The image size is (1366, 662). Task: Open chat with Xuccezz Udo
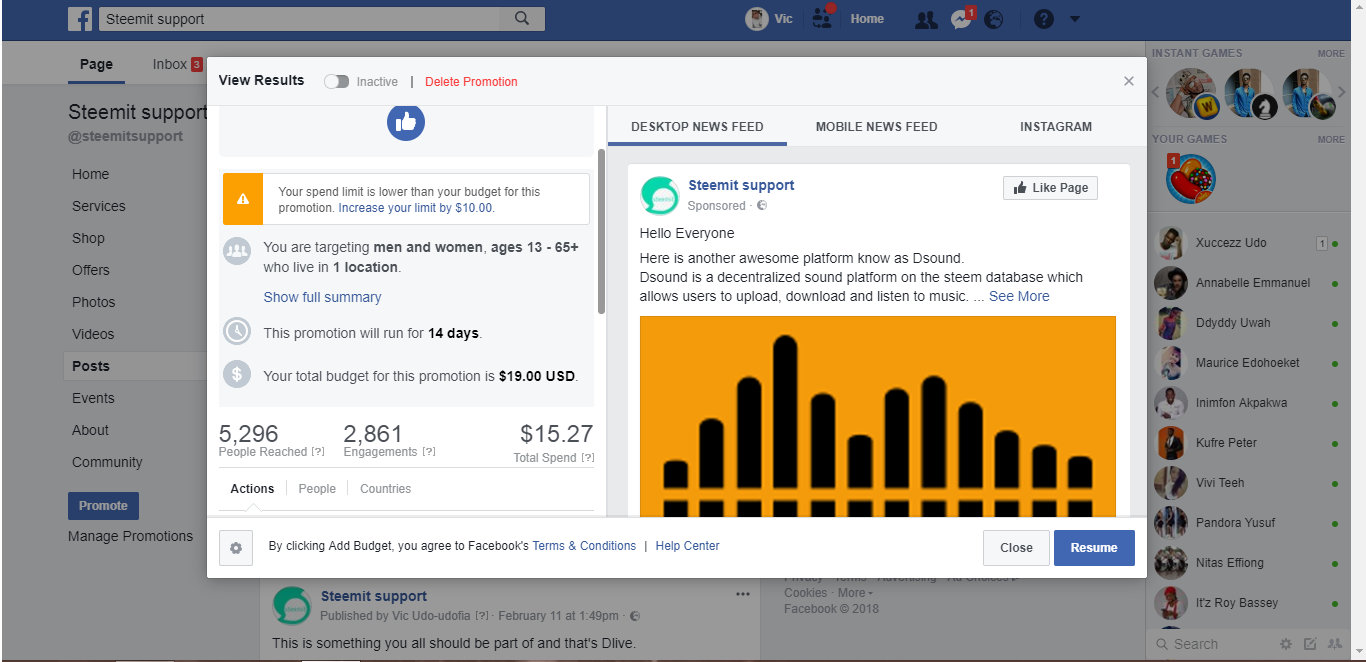[x=1247, y=243]
